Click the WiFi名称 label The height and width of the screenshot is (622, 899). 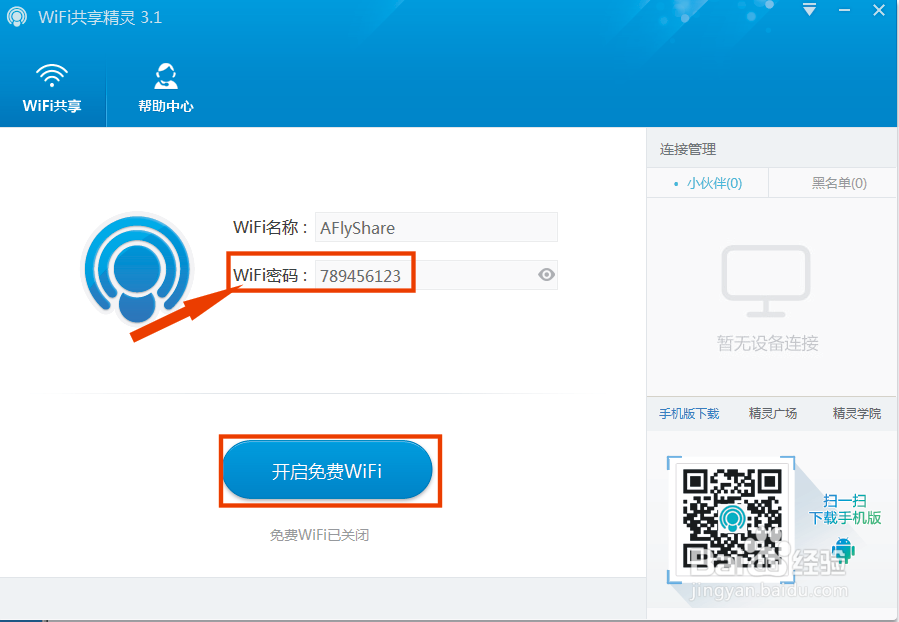271,227
